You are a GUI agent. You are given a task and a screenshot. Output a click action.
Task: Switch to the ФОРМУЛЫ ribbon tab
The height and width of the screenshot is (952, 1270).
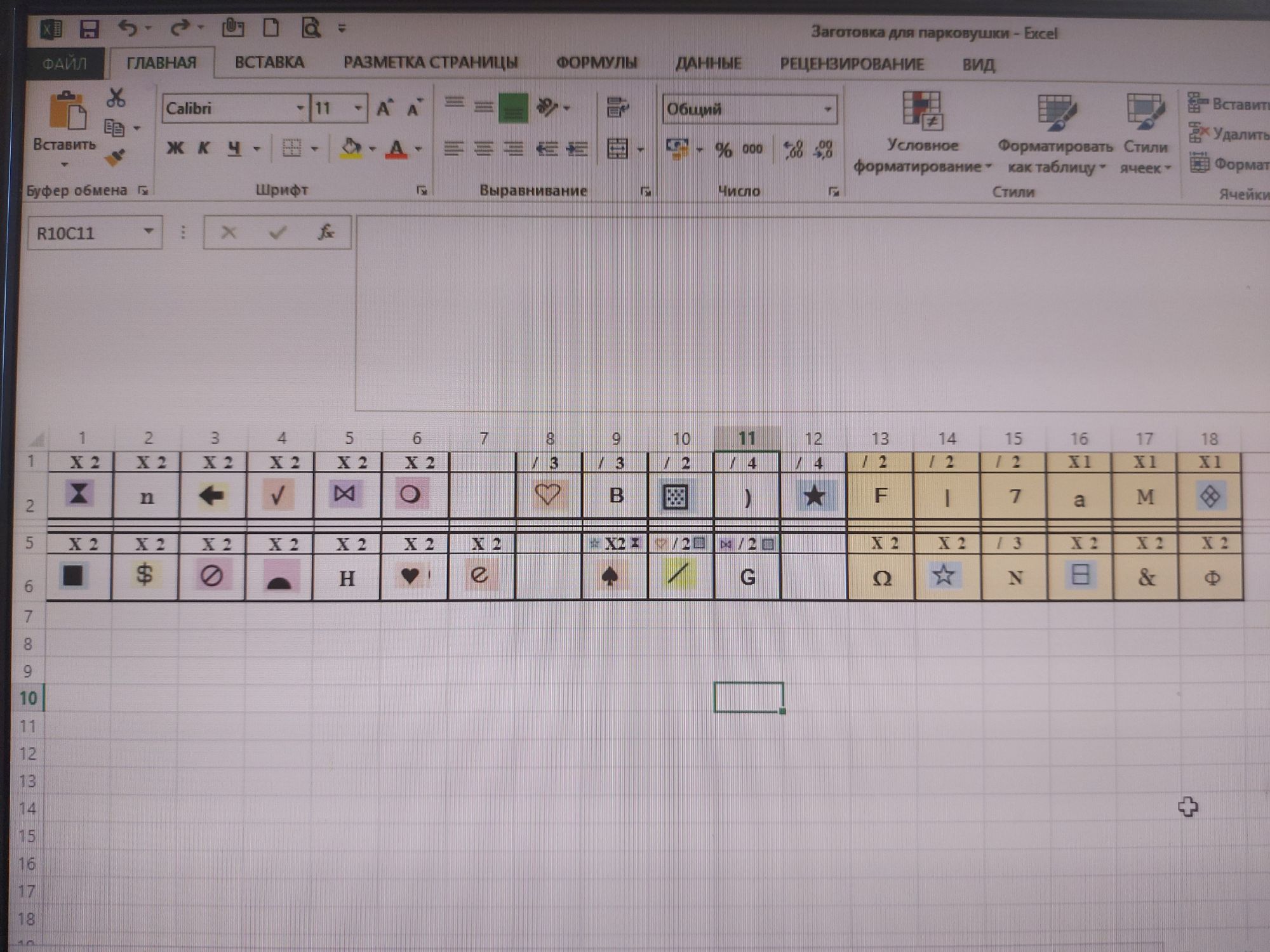(x=596, y=63)
